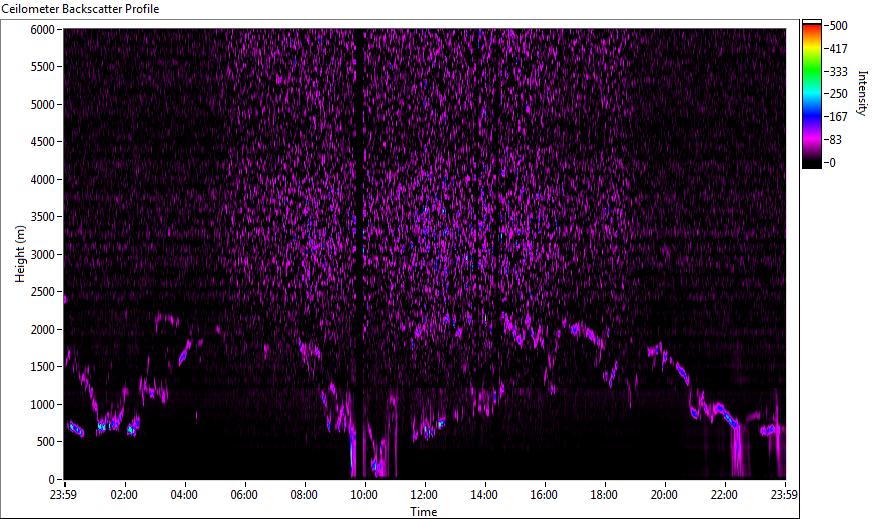Click the 333 intensity scale label
This screenshot has height=519, width=872.
tap(838, 71)
